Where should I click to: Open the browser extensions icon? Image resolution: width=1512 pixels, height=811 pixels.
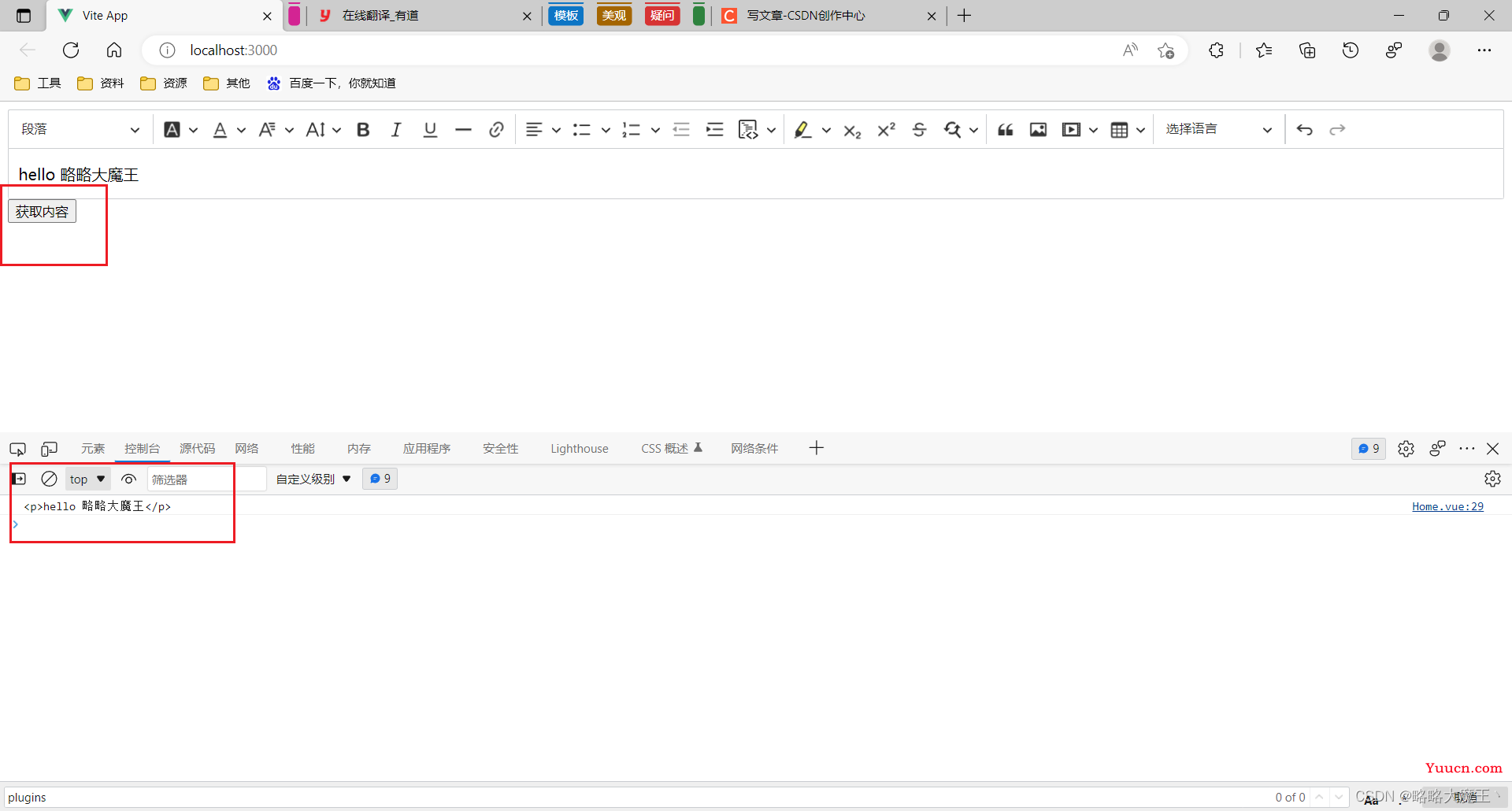pyautogui.click(x=1216, y=50)
